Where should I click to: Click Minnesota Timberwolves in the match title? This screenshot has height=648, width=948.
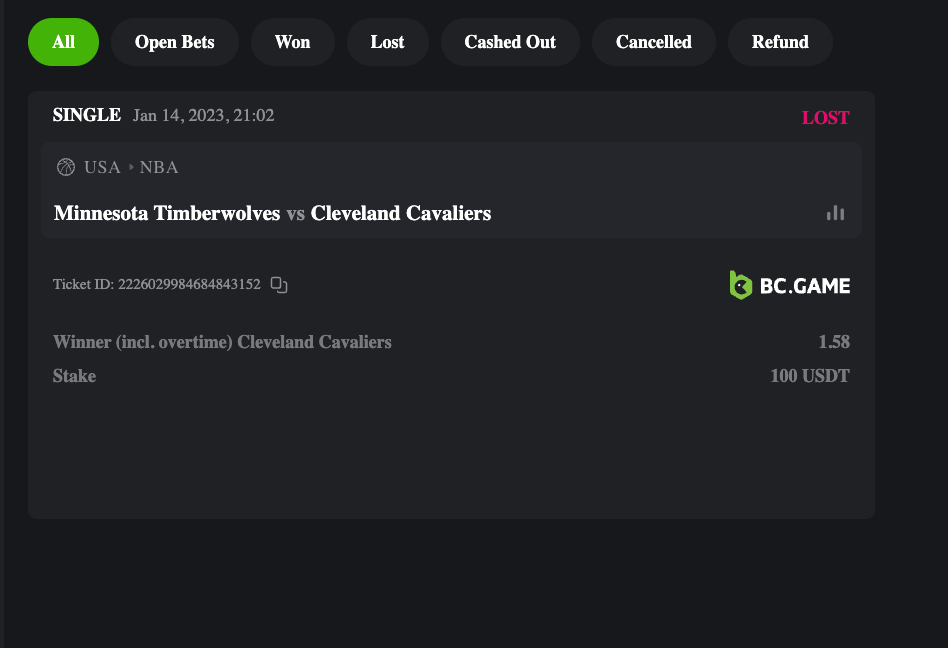click(x=167, y=213)
